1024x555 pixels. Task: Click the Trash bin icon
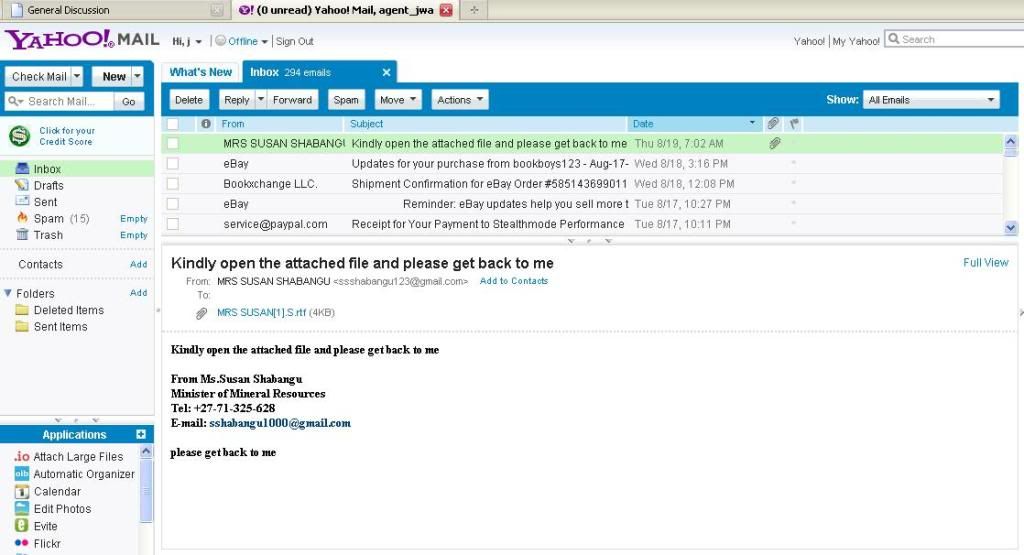(x=22, y=234)
